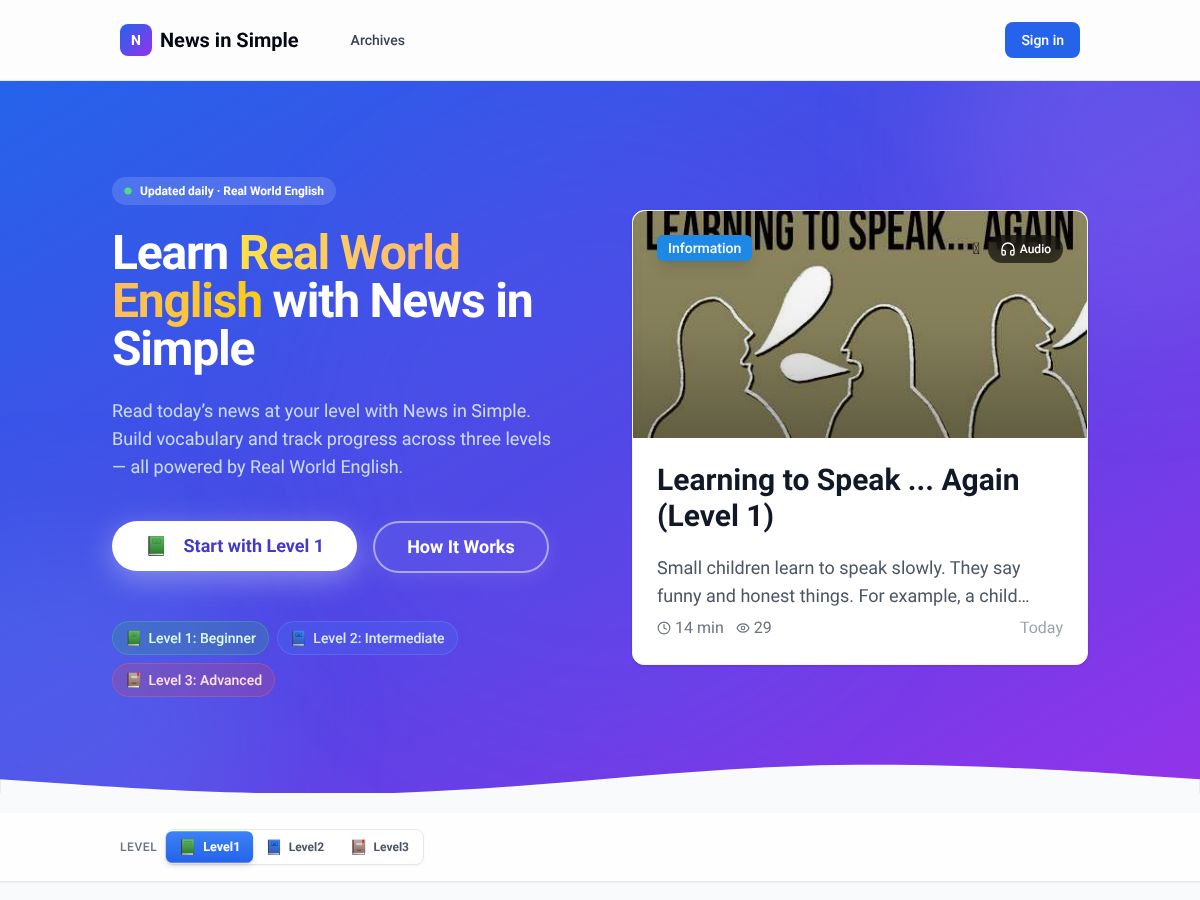Image resolution: width=1200 pixels, height=900 pixels.
Task: Select the Level 3: Advanced chip
Action: click(x=193, y=680)
